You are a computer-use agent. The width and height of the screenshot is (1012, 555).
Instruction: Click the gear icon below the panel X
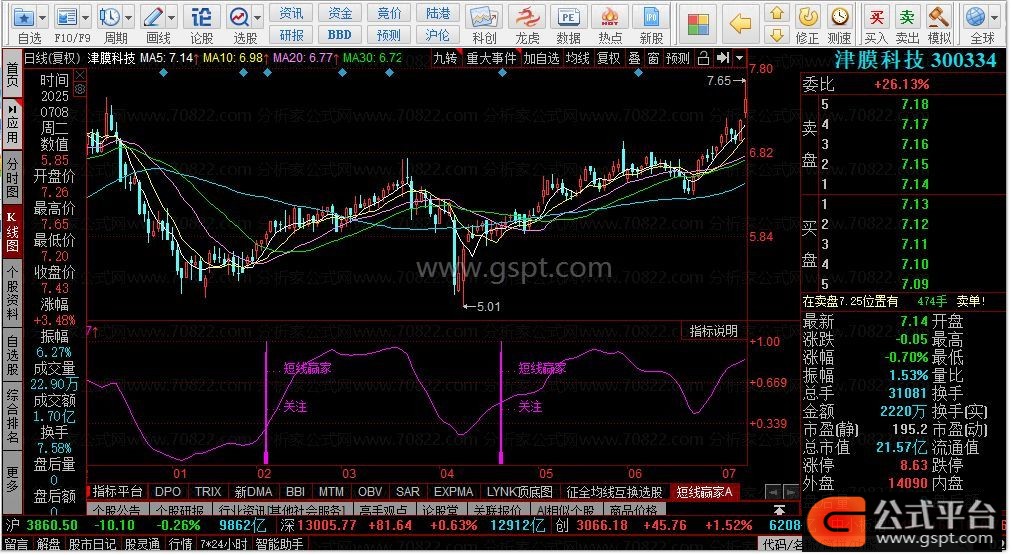(x=79, y=90)
